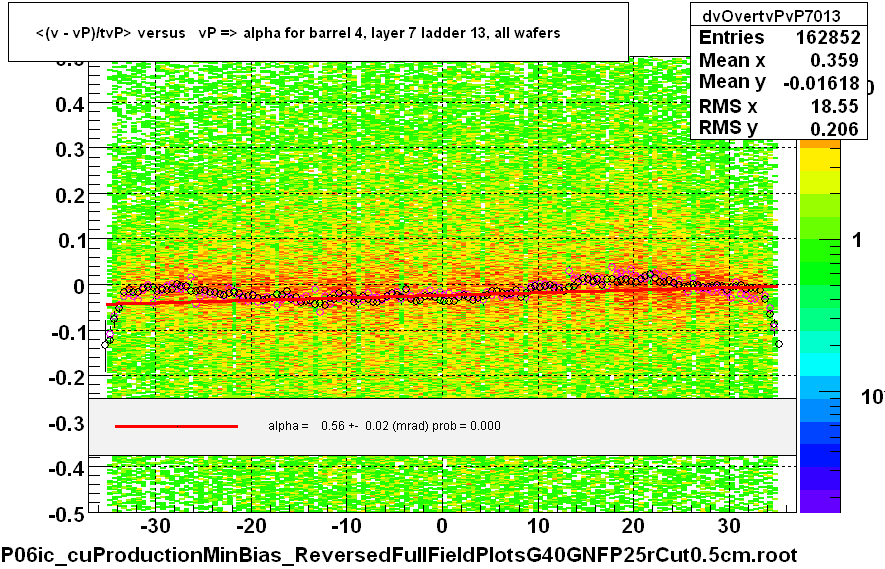Click the color scale label 1

point(857,240)
